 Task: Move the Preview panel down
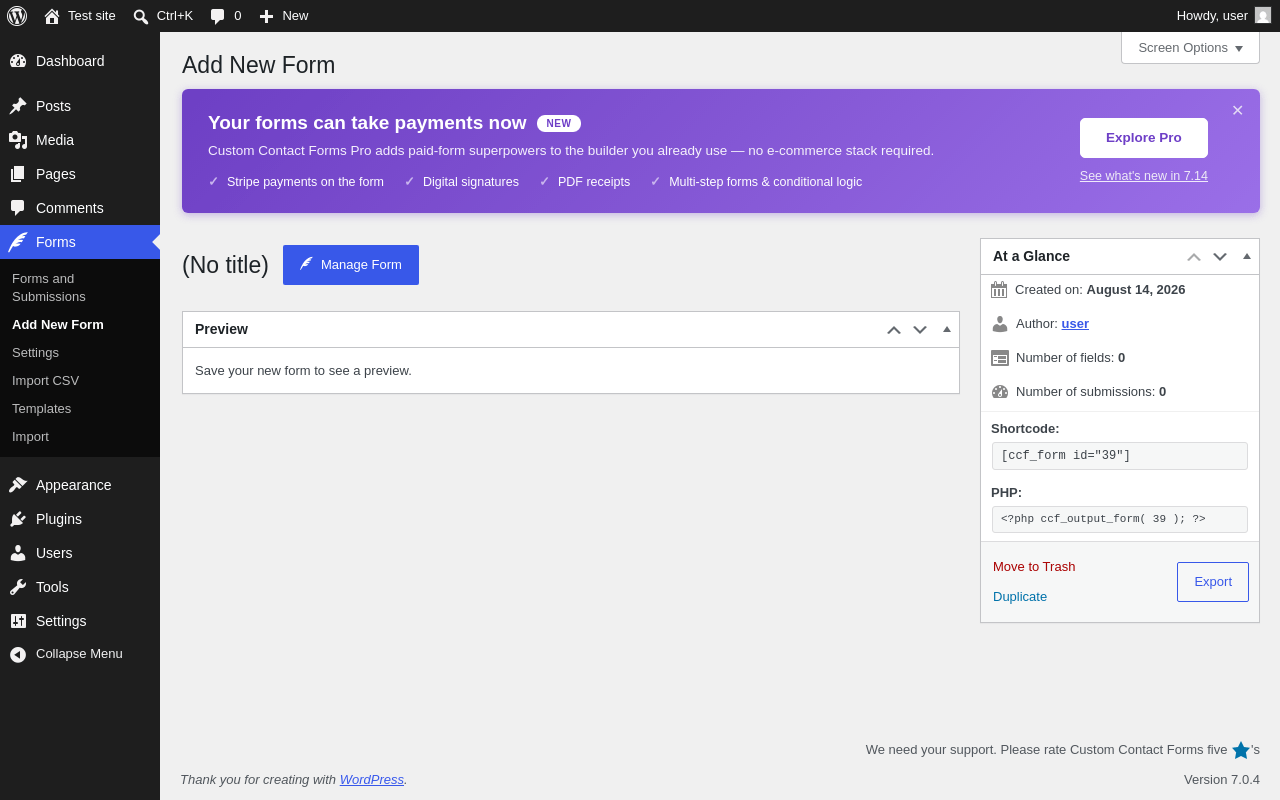[920, 329]
